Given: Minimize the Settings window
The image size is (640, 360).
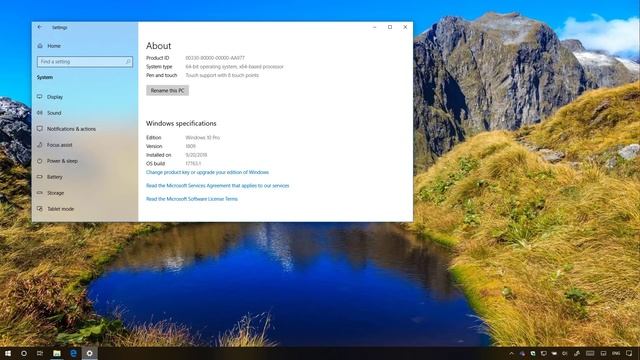Looking at the screenshot, I should 374,27.
